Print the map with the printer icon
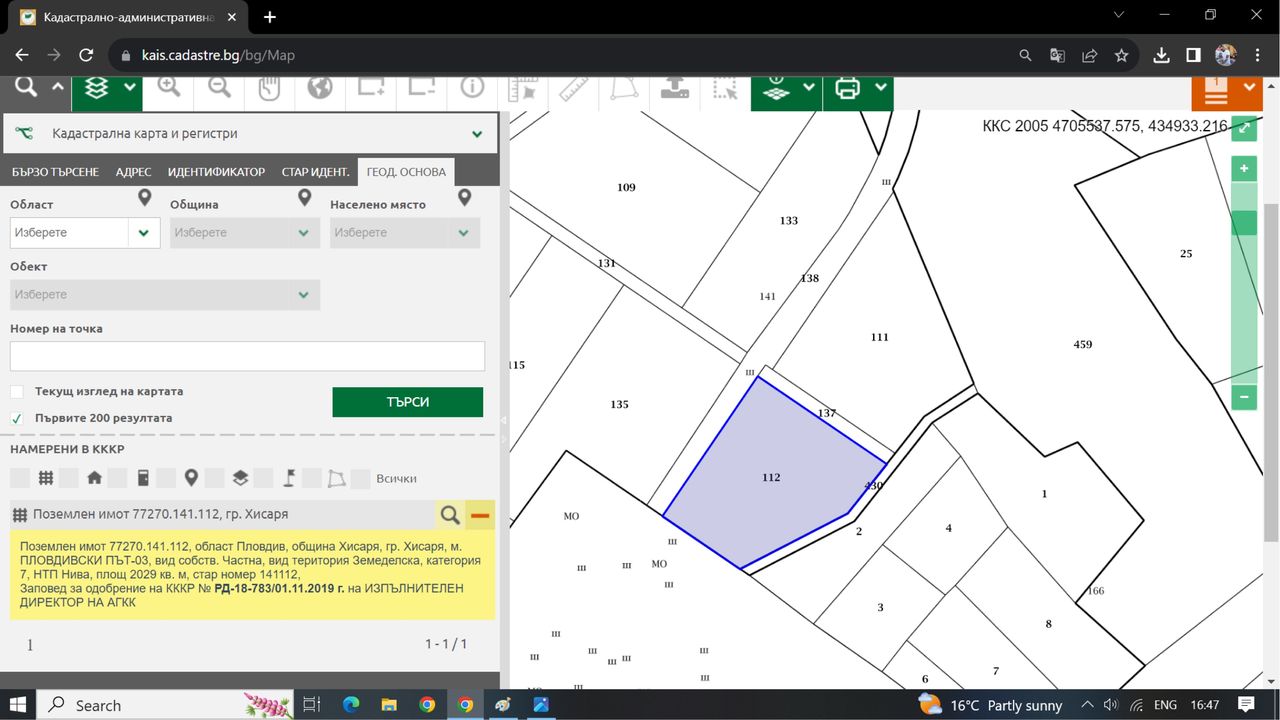1280x720 pixels. coord(847,88)
